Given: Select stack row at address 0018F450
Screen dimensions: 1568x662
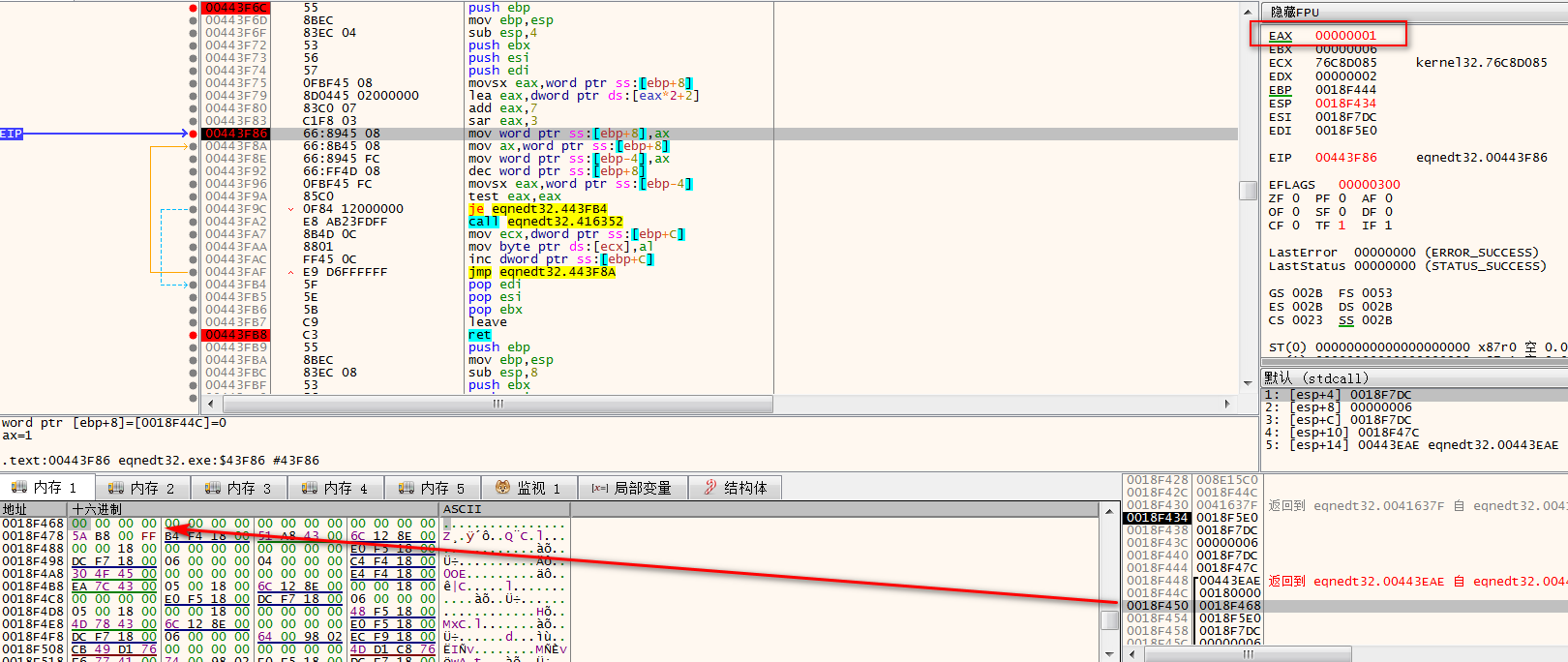Looking at the screenshot, I should (x=1345, y=606).
